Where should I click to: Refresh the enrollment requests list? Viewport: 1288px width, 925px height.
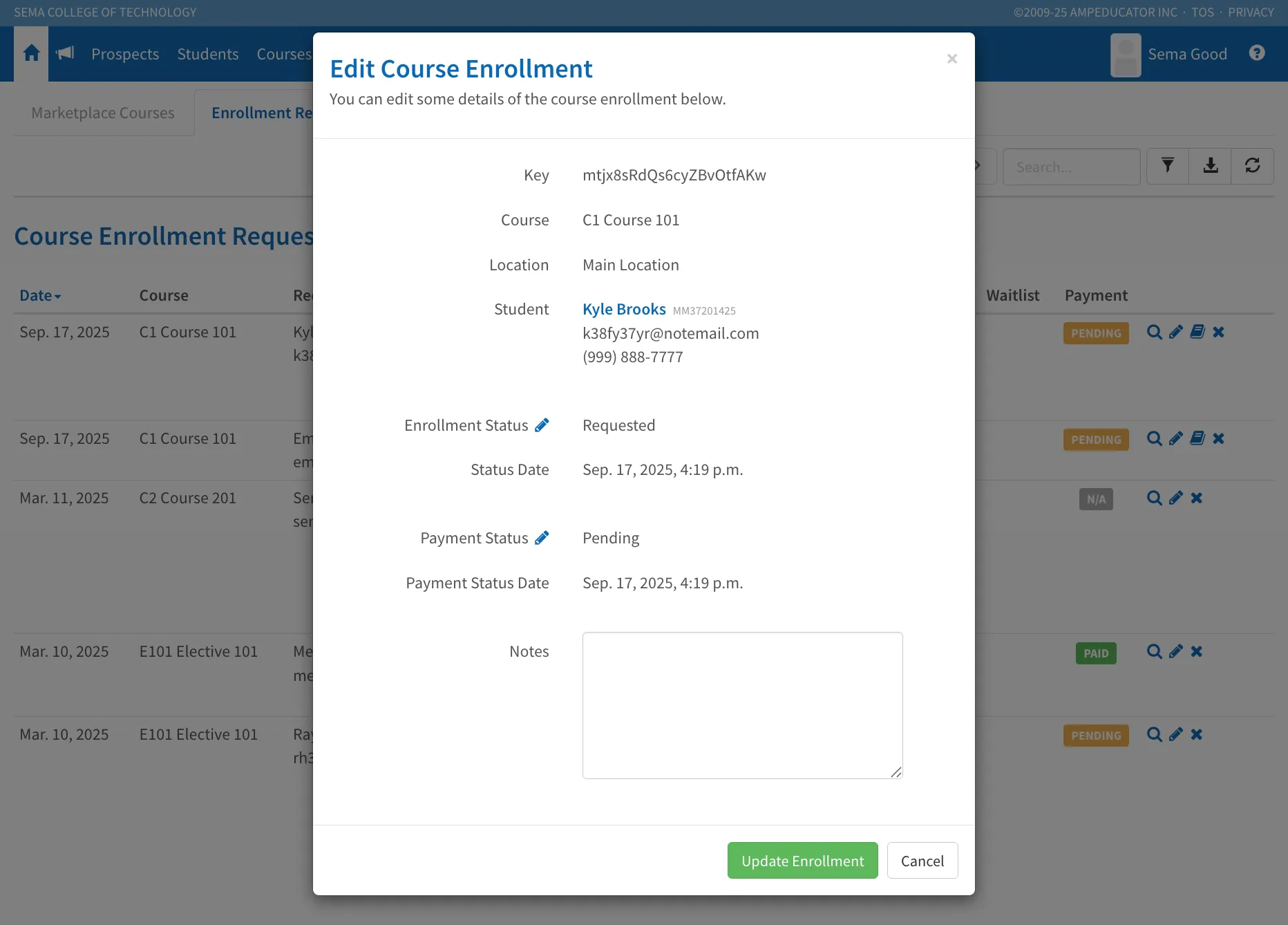pyautogui.click(x=1252, y=166)
